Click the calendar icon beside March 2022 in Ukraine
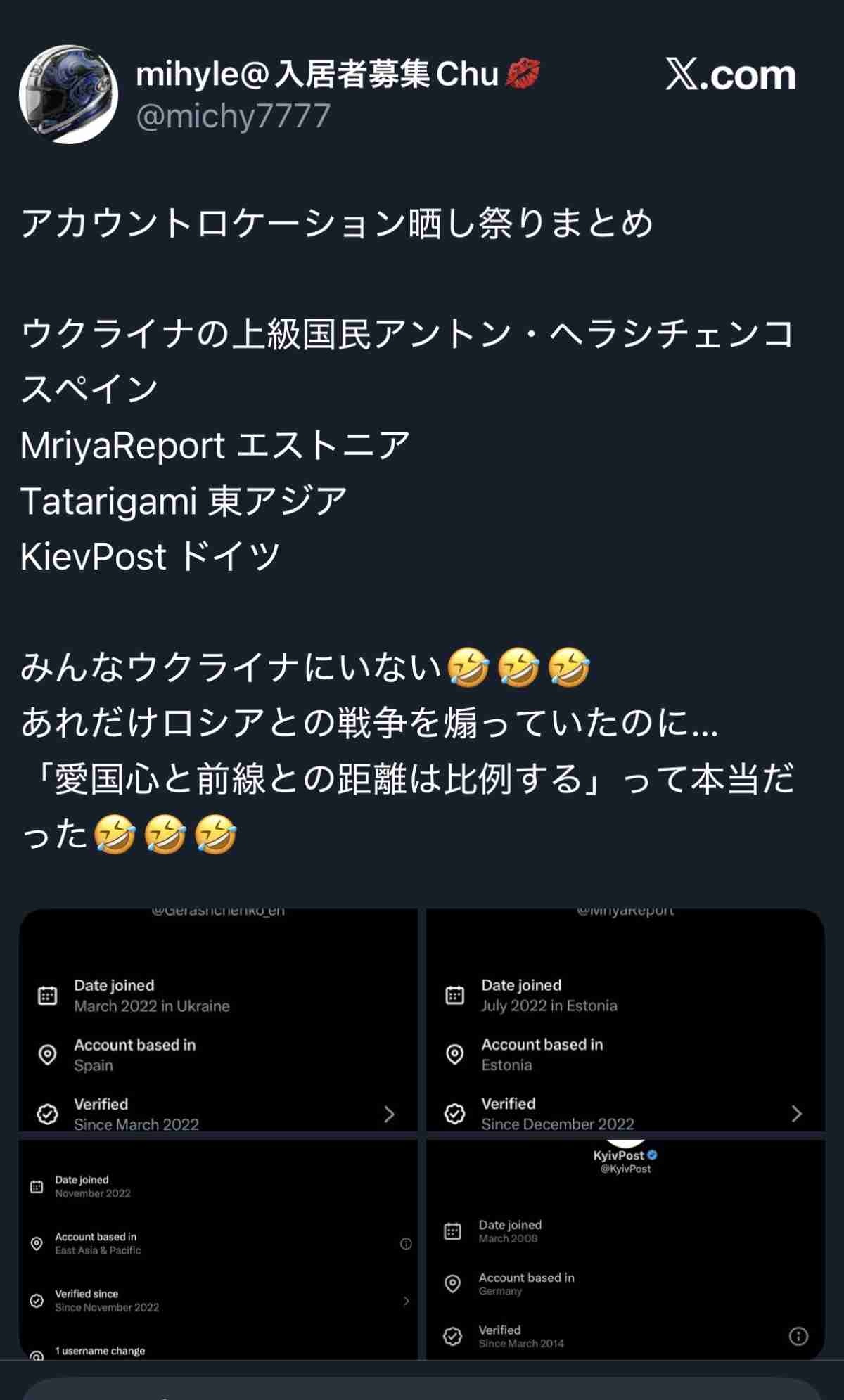The width and height of the screenshot is (844, 1400). [x=47, y=996]
